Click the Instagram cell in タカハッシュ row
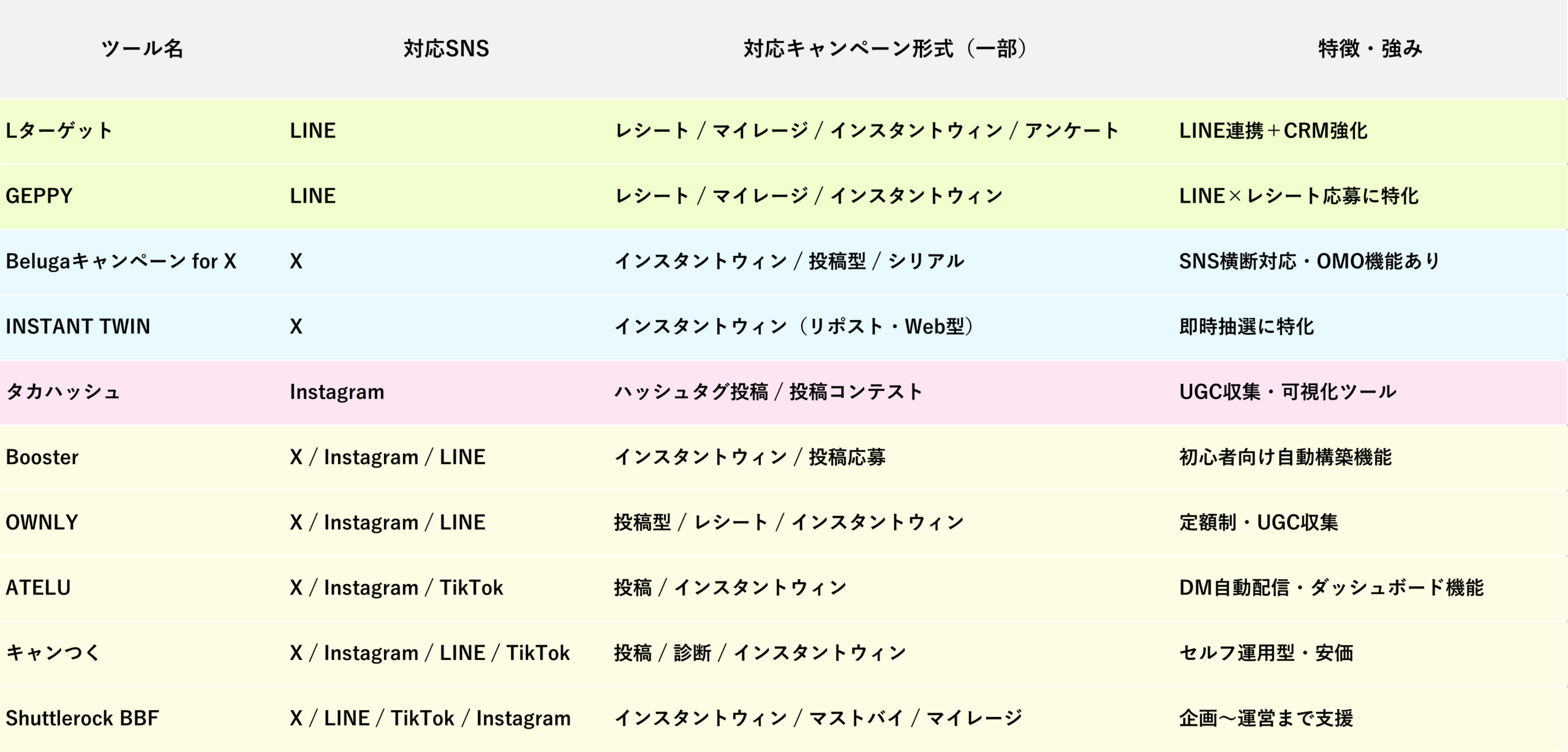The image size is (1568, 752). coord(337,392)
